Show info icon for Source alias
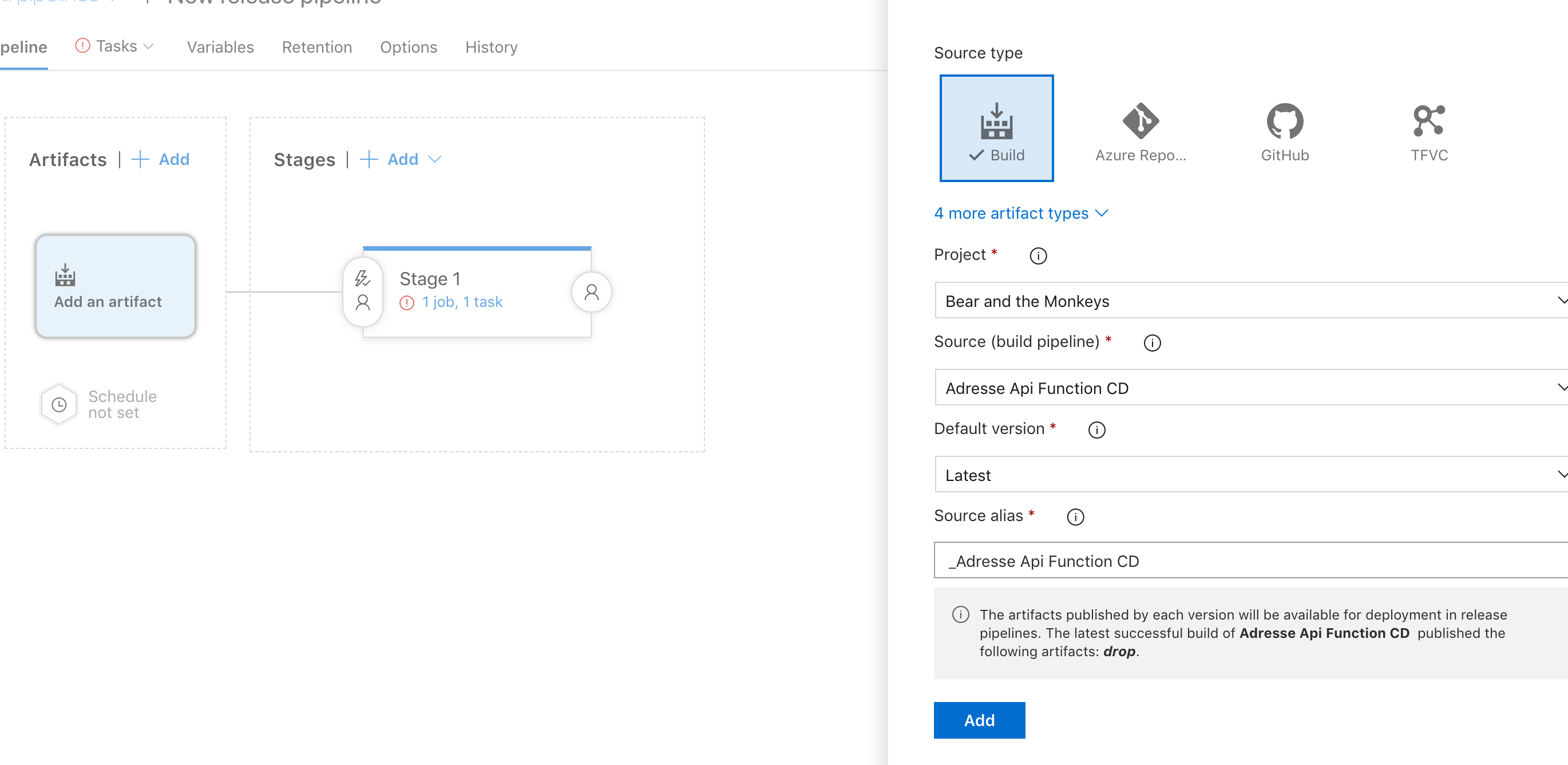 [1075, 517]
